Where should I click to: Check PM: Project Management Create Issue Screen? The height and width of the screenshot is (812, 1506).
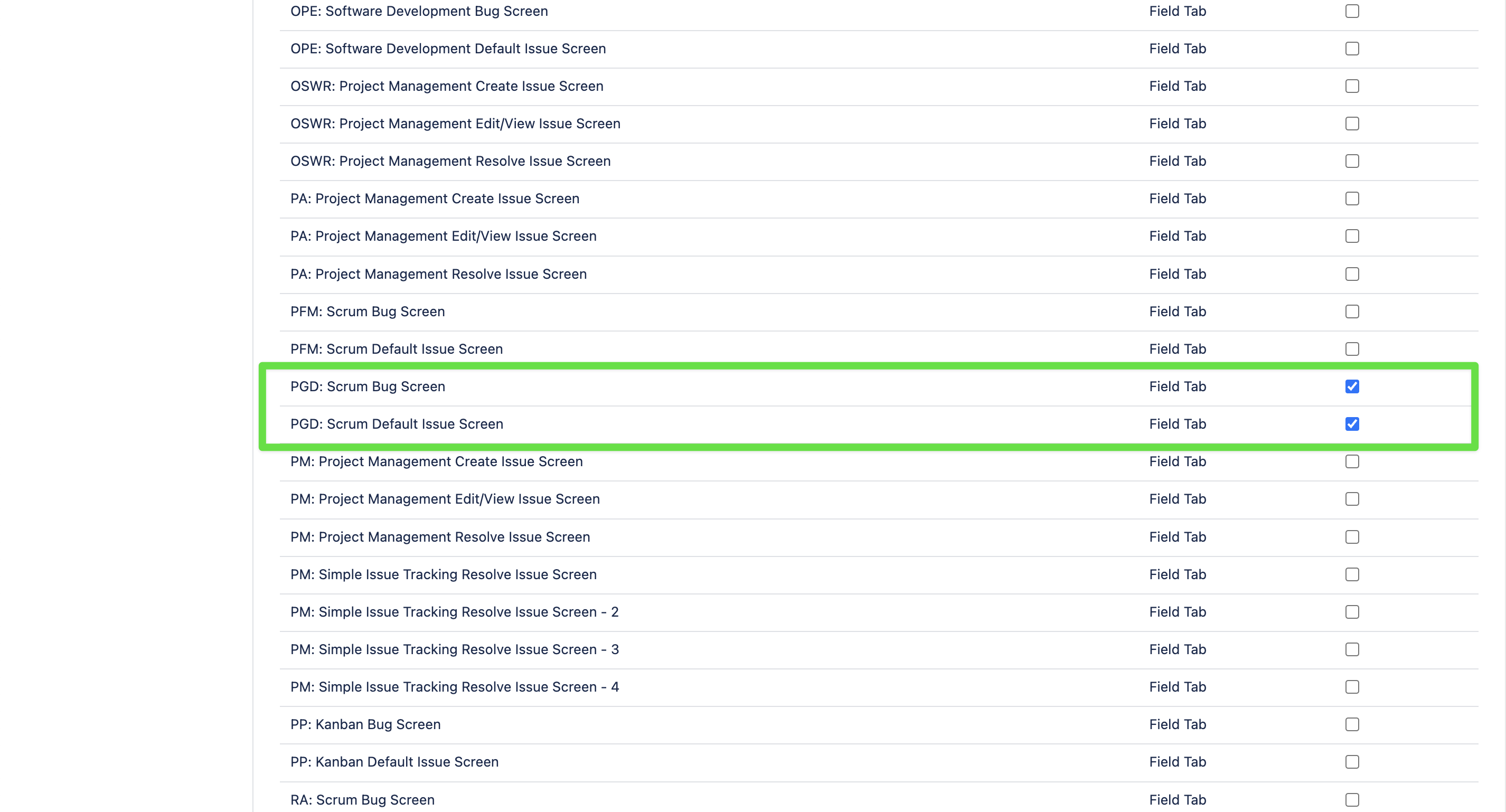[x=1352, y=461]
